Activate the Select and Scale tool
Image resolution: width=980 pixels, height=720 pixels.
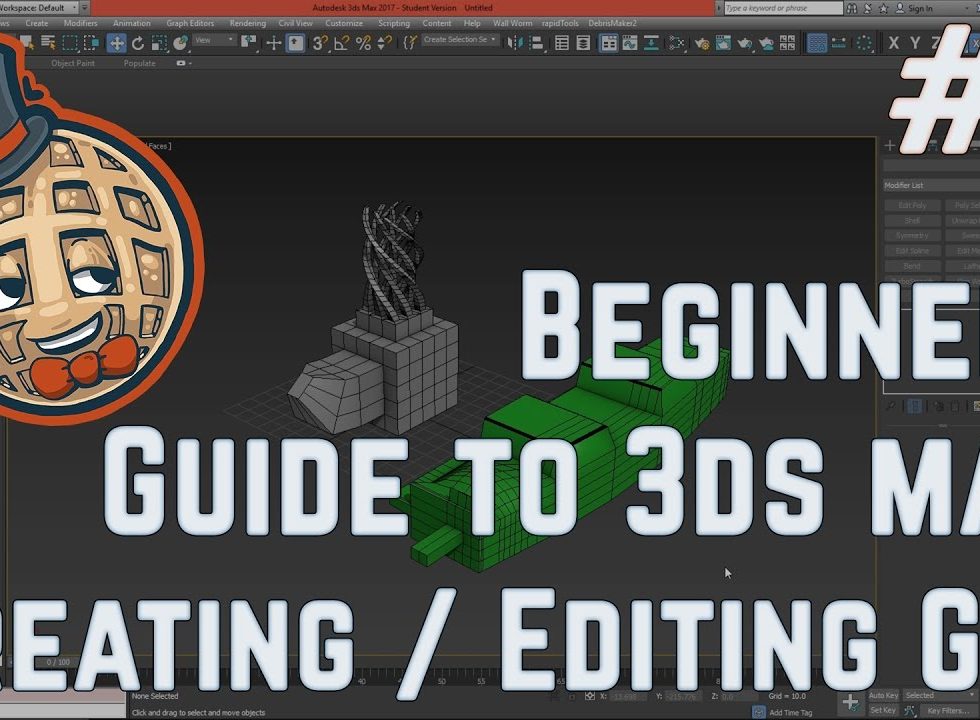(x=159, y=42)
